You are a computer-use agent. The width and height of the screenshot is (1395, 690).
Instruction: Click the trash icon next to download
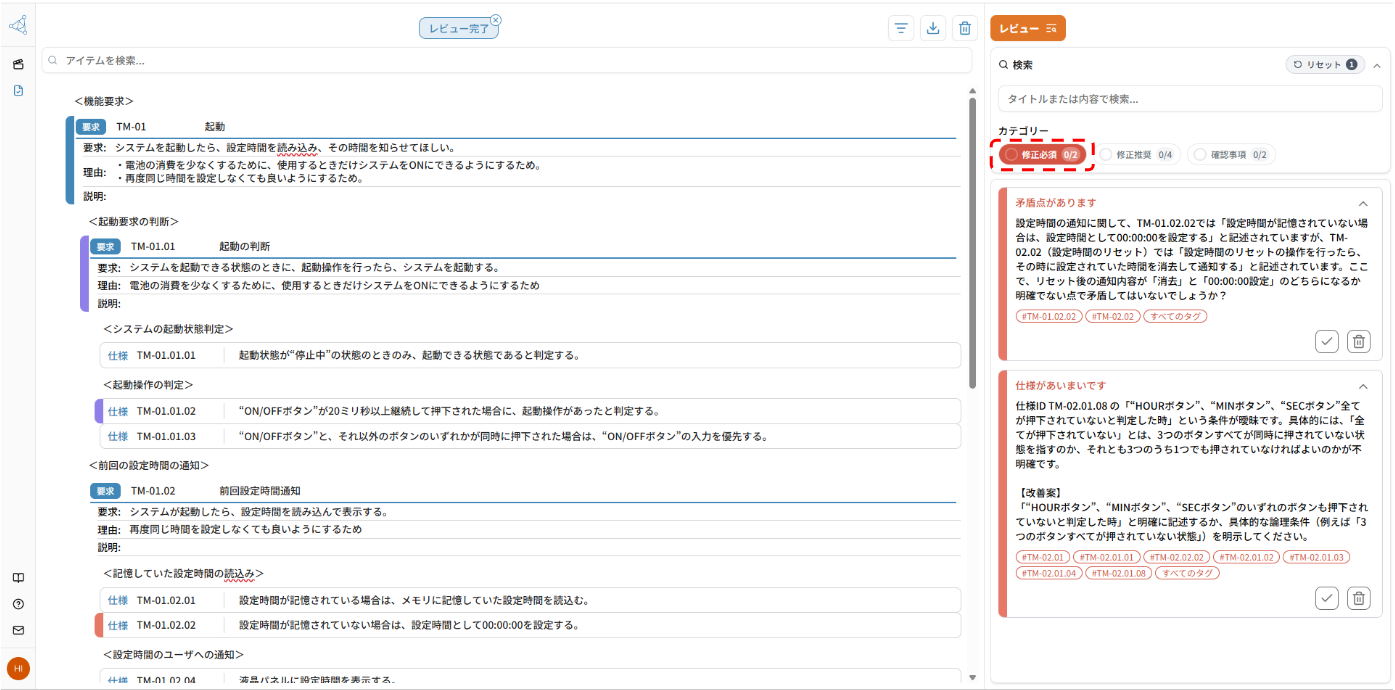point(964,28)
